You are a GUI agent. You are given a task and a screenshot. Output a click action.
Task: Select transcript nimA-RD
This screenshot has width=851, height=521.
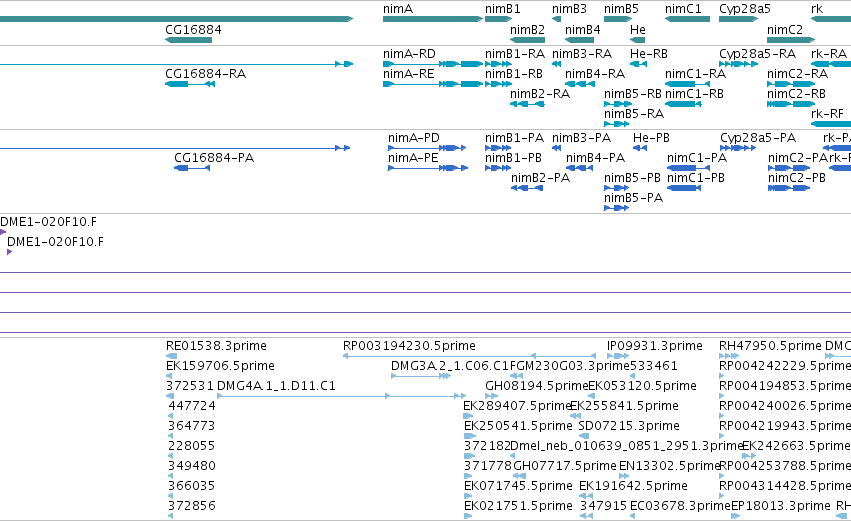click(433, 64)
